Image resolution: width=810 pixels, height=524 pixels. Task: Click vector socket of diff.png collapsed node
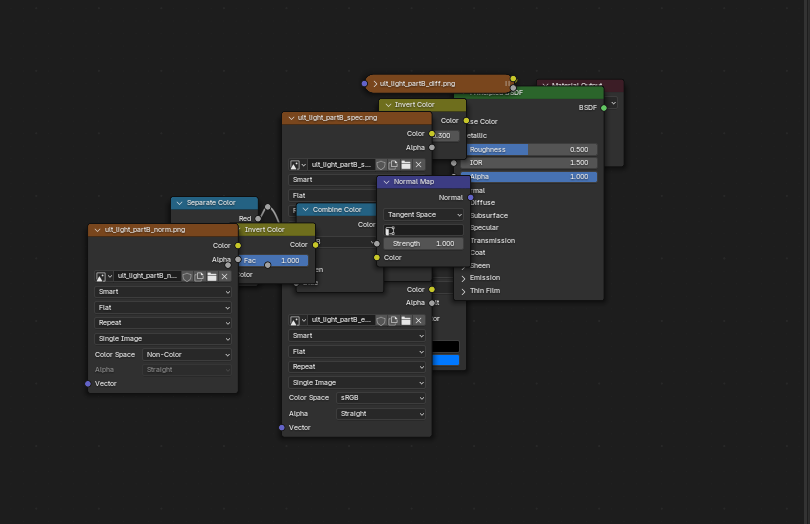pyautogui.click(x=365, y=84)
